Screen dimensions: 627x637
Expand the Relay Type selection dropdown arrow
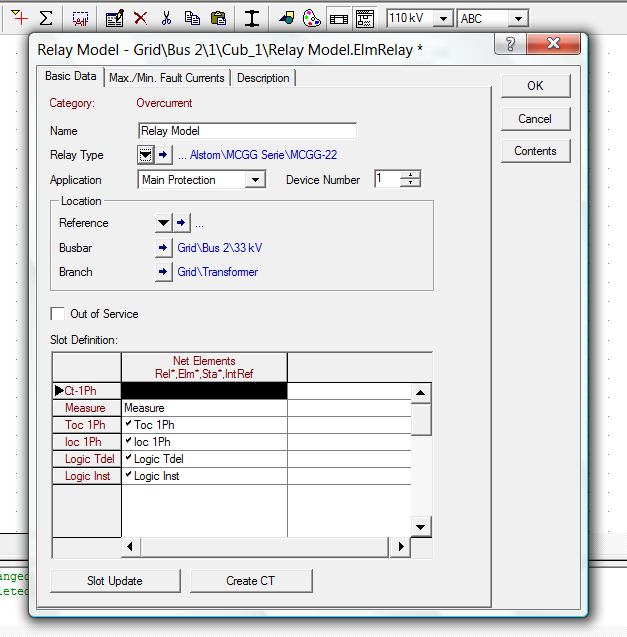pos(146,155)
